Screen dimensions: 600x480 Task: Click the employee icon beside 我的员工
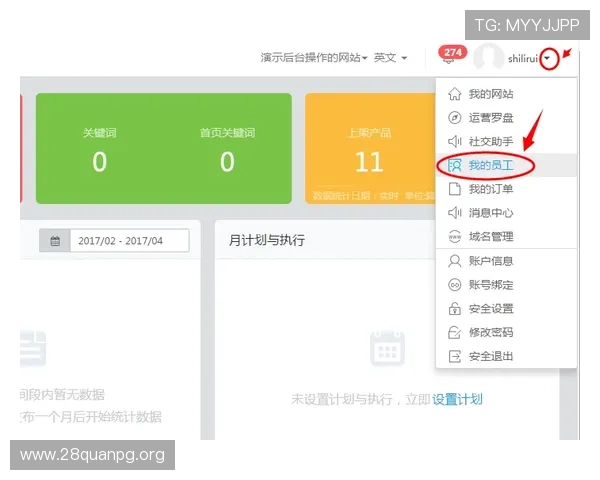pos(454,165)
